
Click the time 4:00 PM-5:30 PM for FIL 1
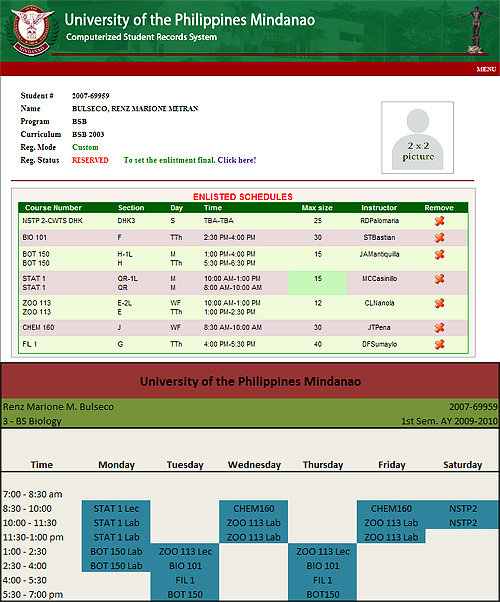tap(230, 344)
